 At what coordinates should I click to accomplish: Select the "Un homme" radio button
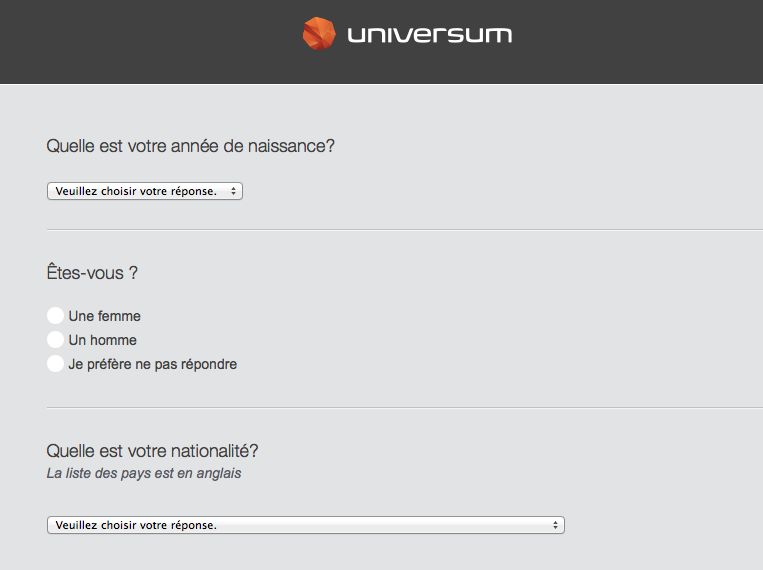point(55,339)
